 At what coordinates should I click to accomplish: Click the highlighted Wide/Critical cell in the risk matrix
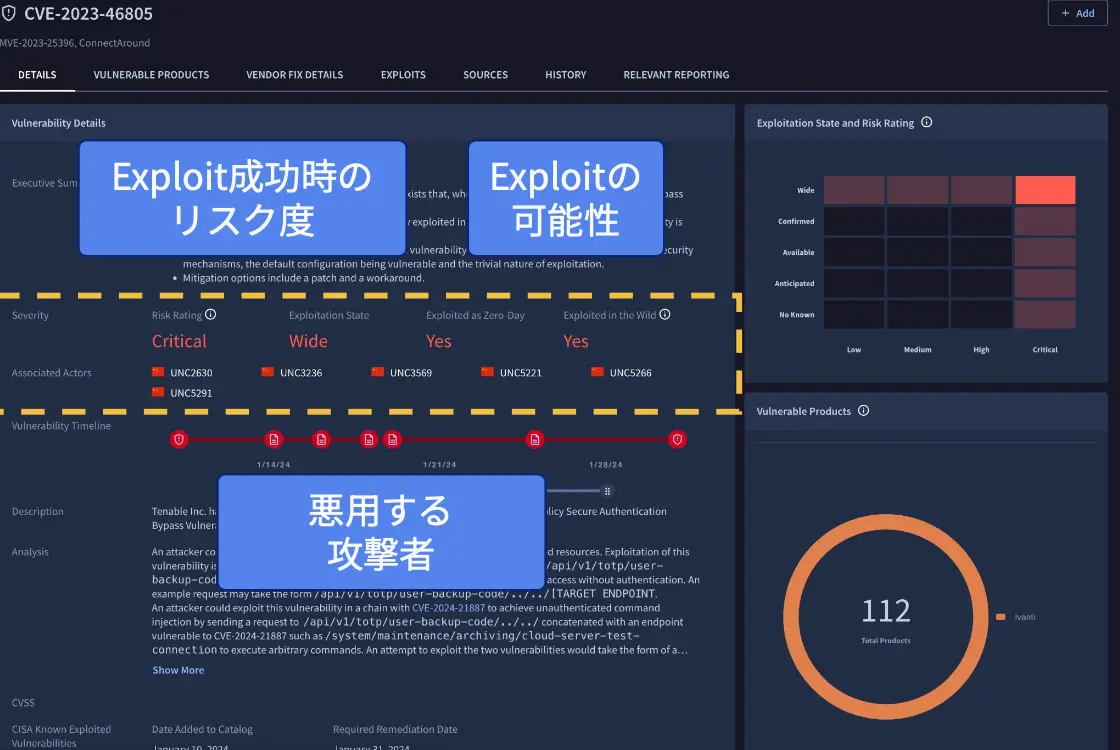(x=1045, y=190)
